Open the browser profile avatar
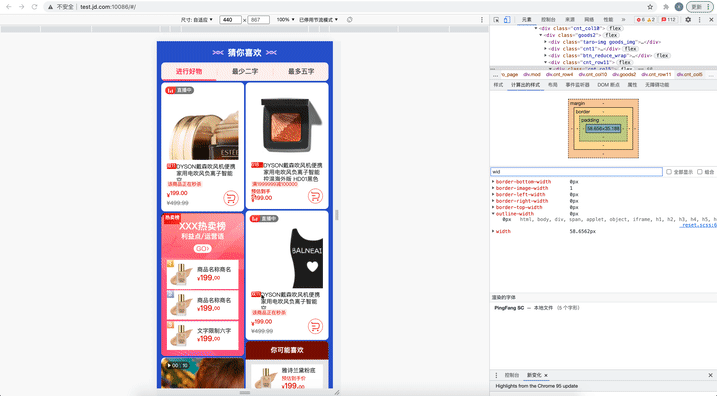717x396 pixels. 679,7
